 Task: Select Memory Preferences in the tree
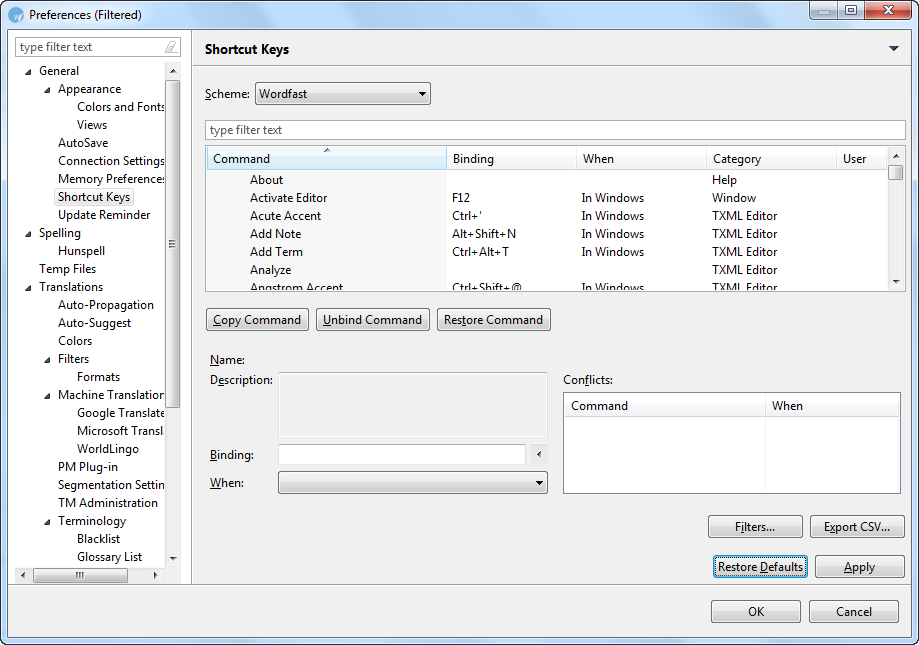point(111,179)
